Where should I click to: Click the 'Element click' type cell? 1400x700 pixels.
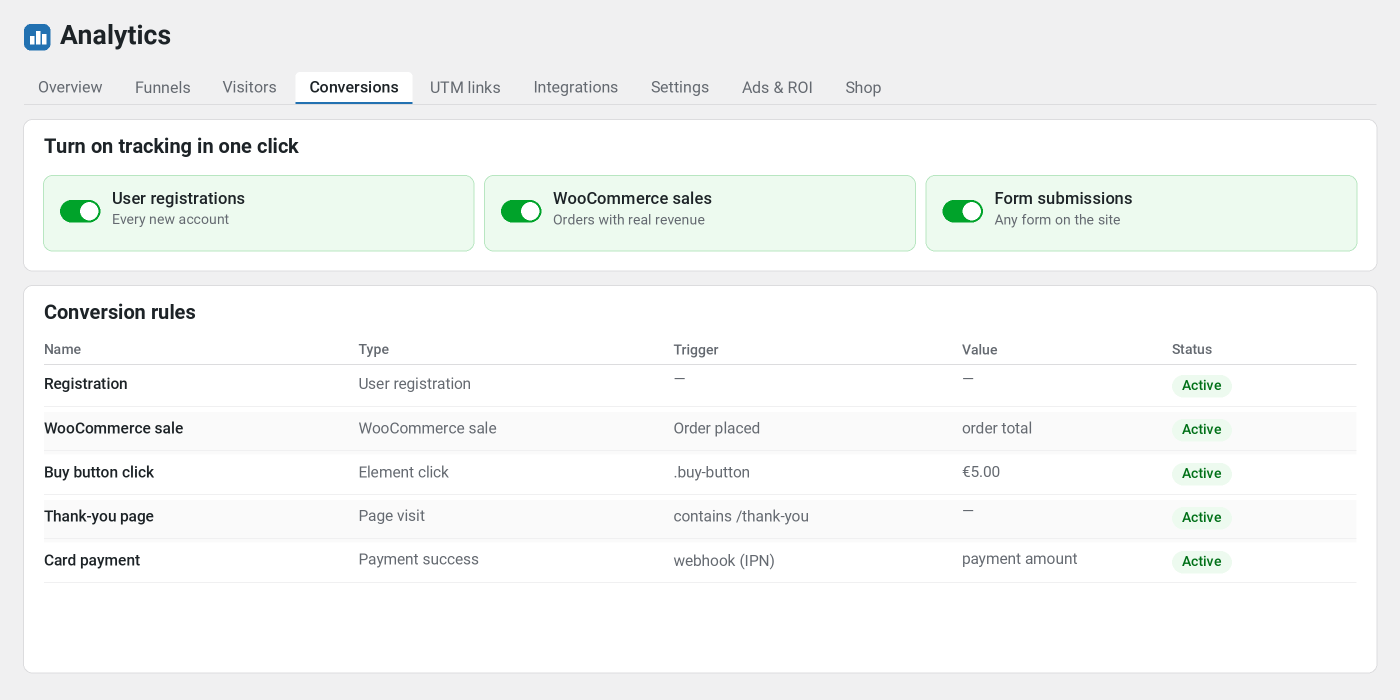(404, 472)
